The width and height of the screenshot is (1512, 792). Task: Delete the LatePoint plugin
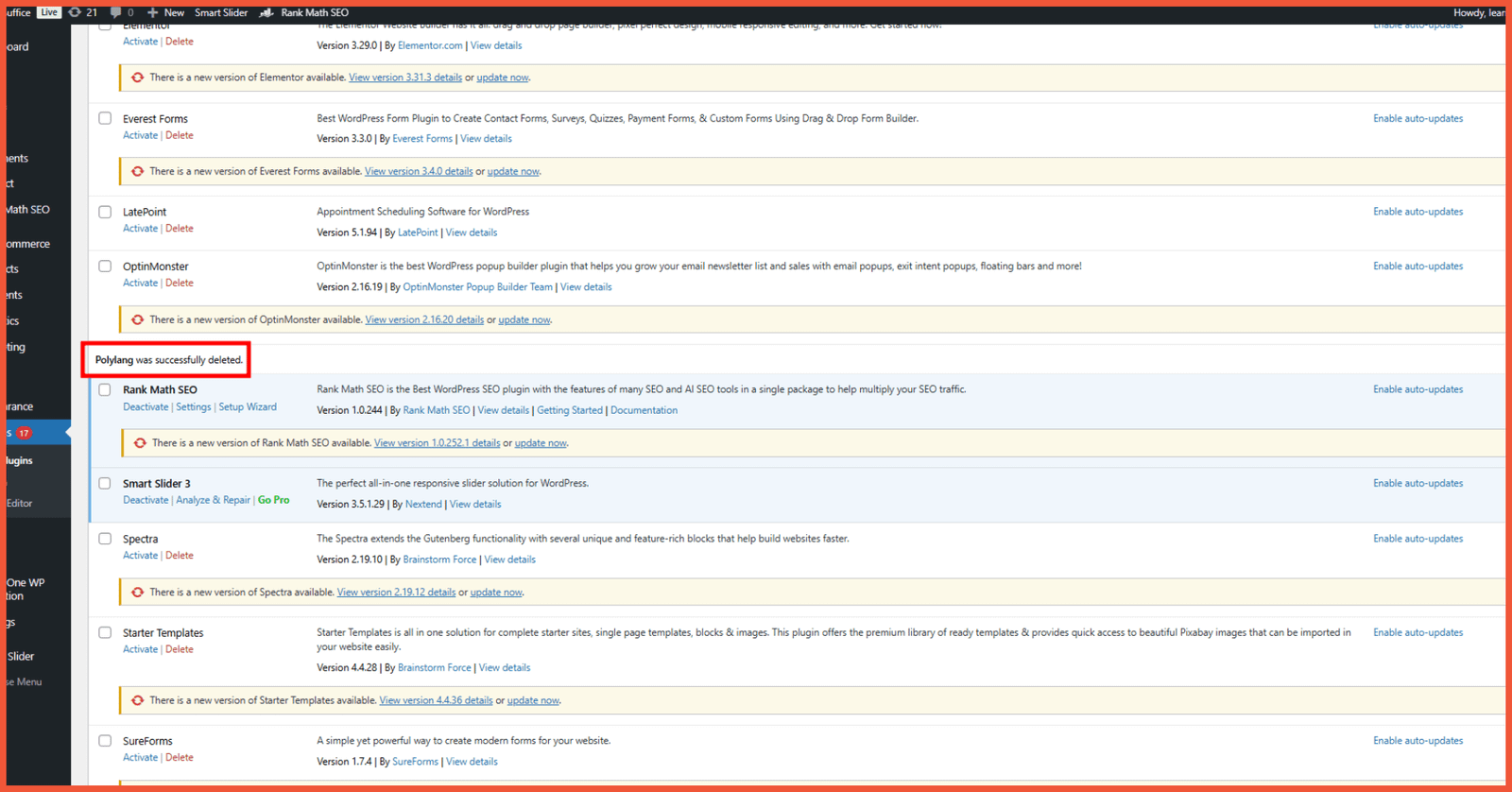[180, 229]
